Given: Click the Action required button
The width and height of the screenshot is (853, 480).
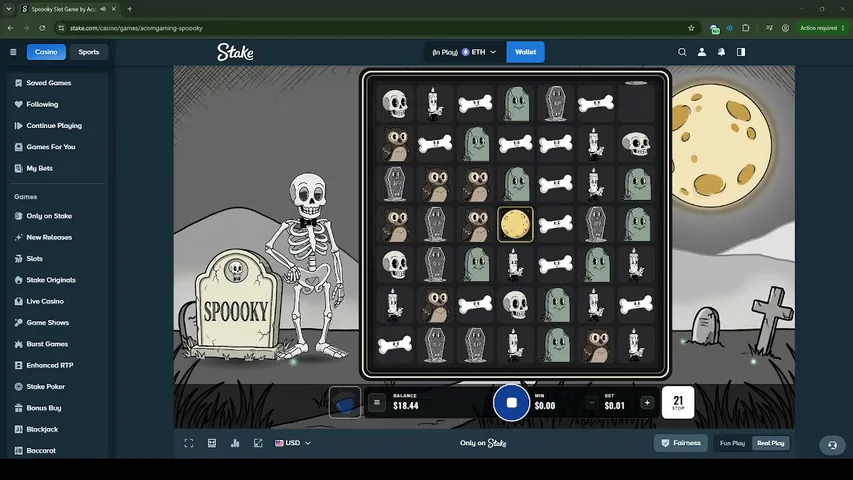Looking at the screenshot, I should 822,28.
